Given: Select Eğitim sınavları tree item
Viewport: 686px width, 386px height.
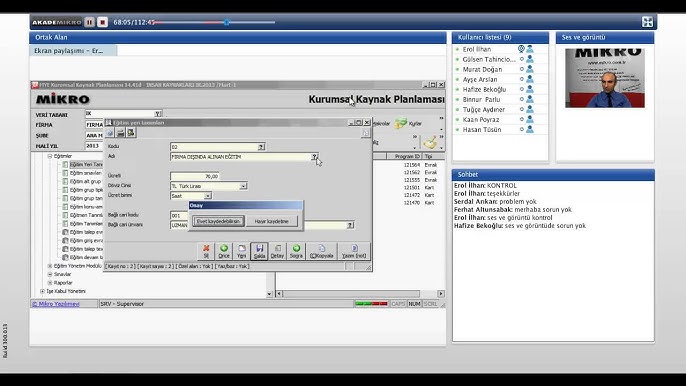Looking at the screenshot, I should click(85, 173).
